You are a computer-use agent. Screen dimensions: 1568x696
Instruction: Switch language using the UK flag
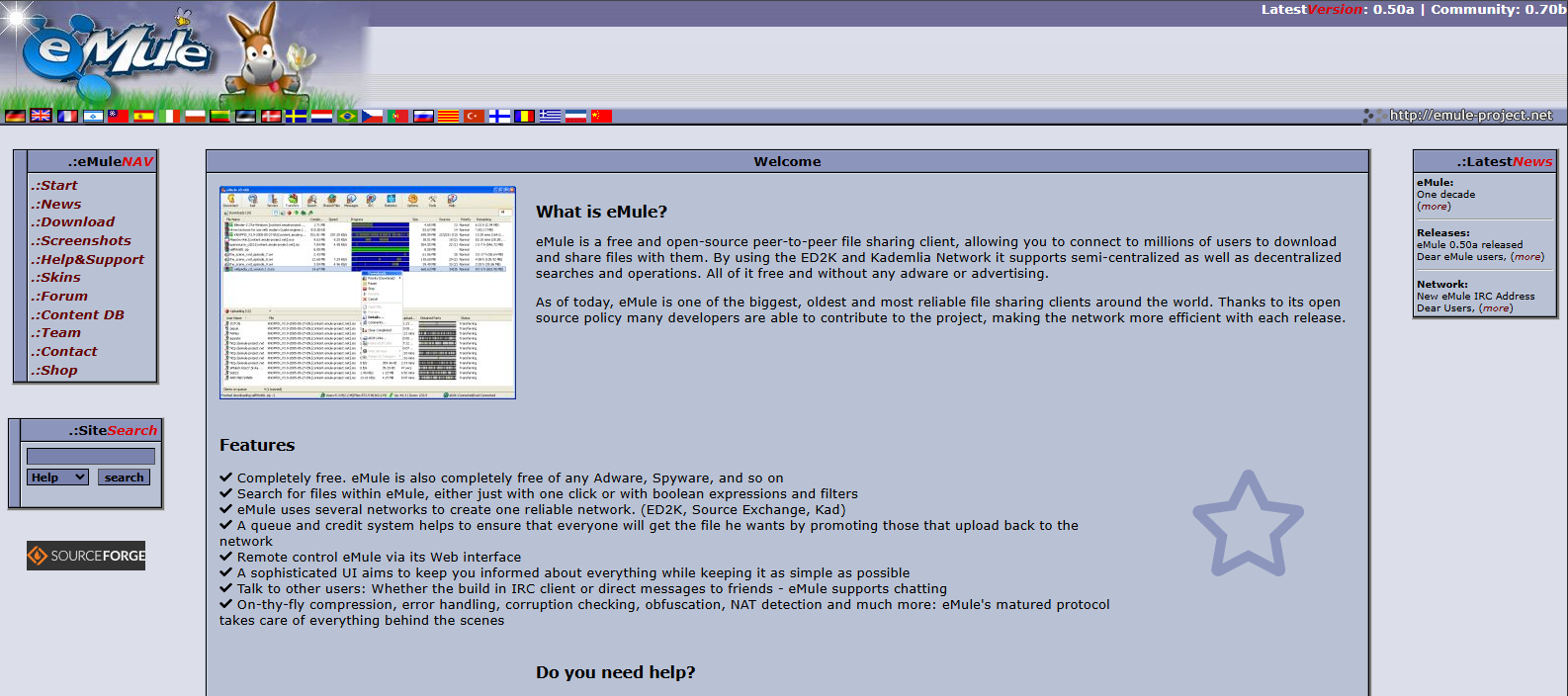[41, 116]
